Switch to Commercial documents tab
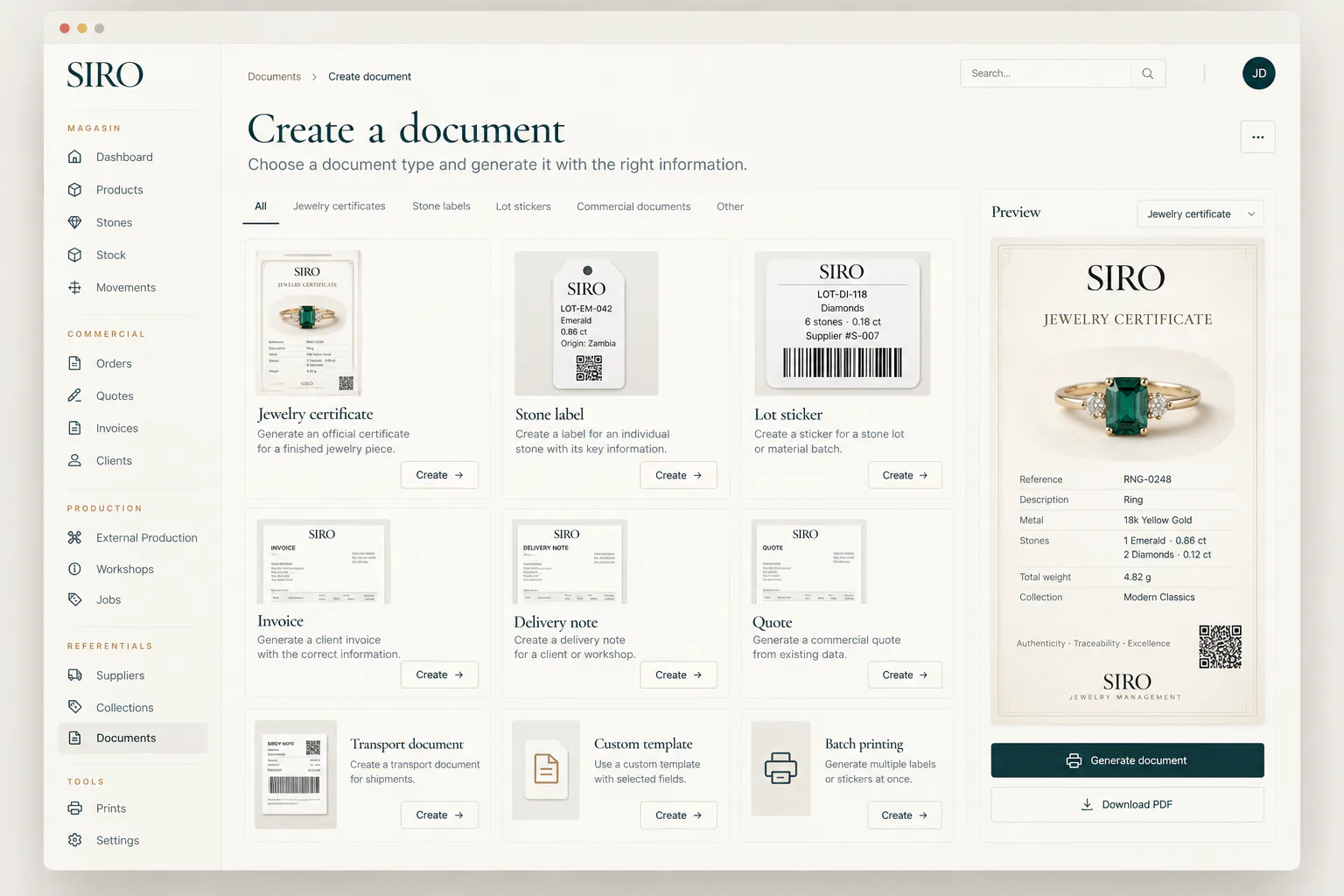 (633, 206)
